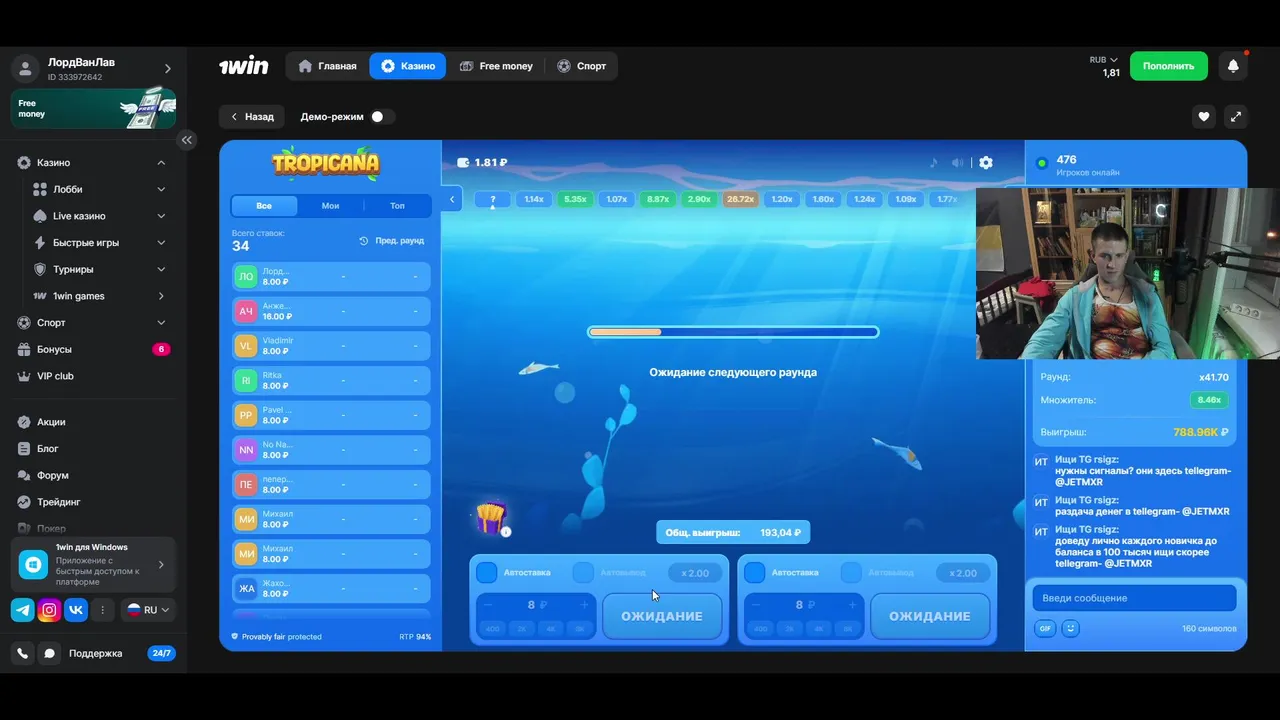The width and height of the screenshot is (1280, 720).
Task: Open GIF picker in chat
Action: pyautogui.click(x=1045, y=628)
